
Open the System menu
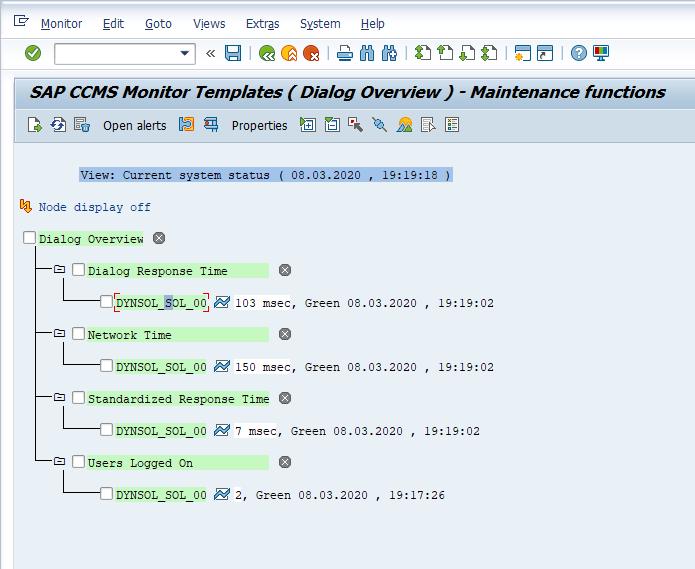tap(320, 23)
